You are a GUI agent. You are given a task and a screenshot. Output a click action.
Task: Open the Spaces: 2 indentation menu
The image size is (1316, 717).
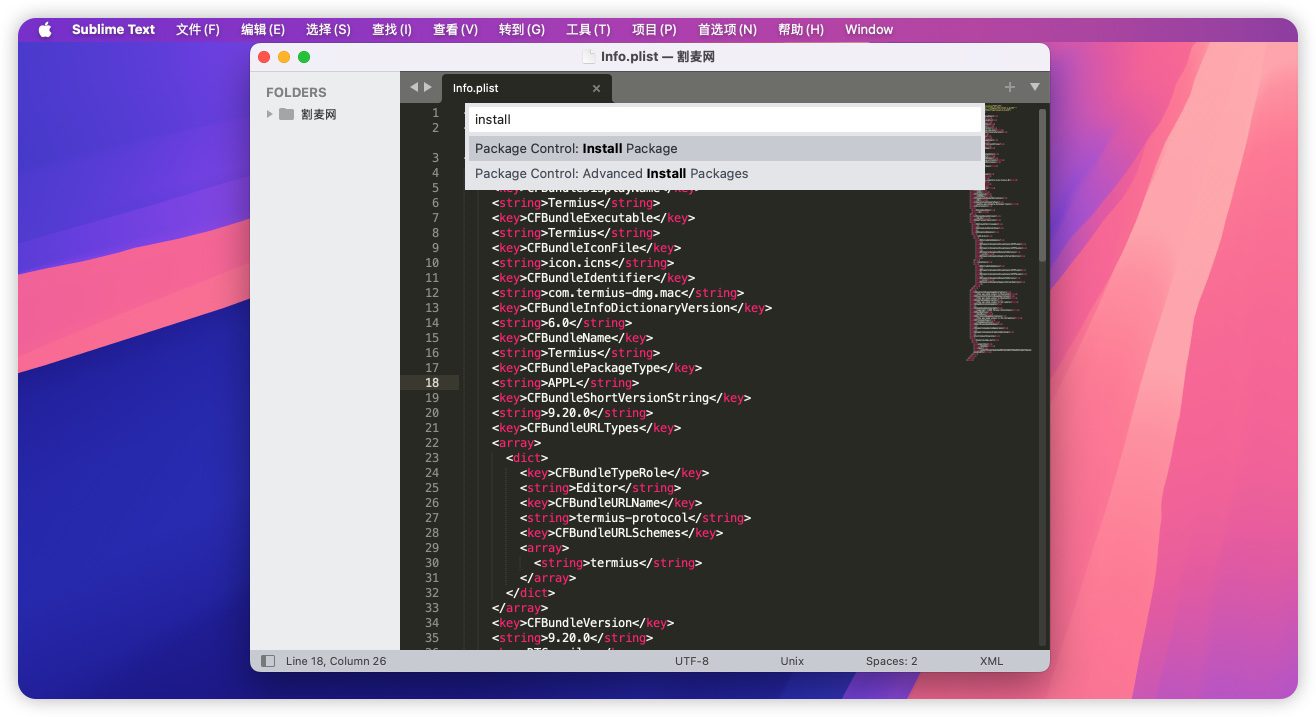pyautogui.click(x=891, y=661)
